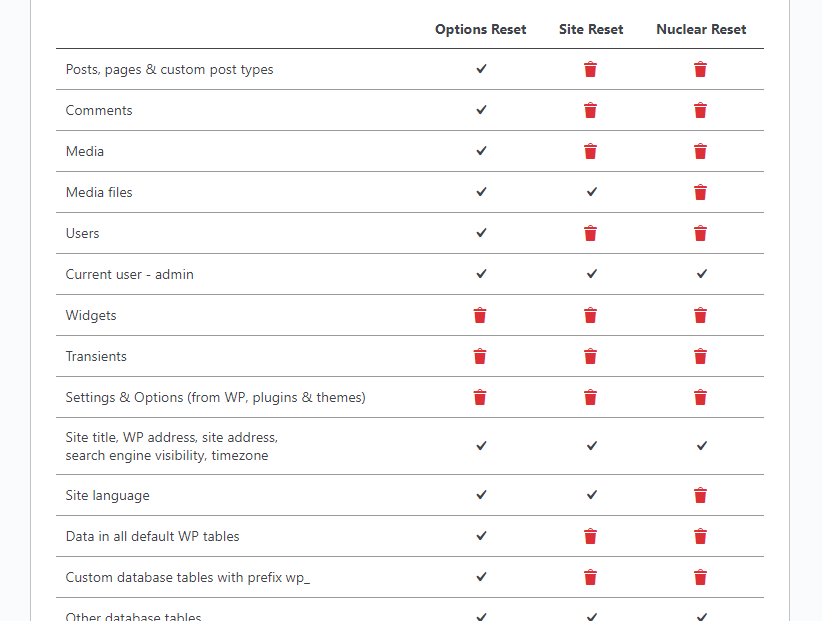
Task: Click the Site Reset trash icon for Comments
Action: [591, 110]
